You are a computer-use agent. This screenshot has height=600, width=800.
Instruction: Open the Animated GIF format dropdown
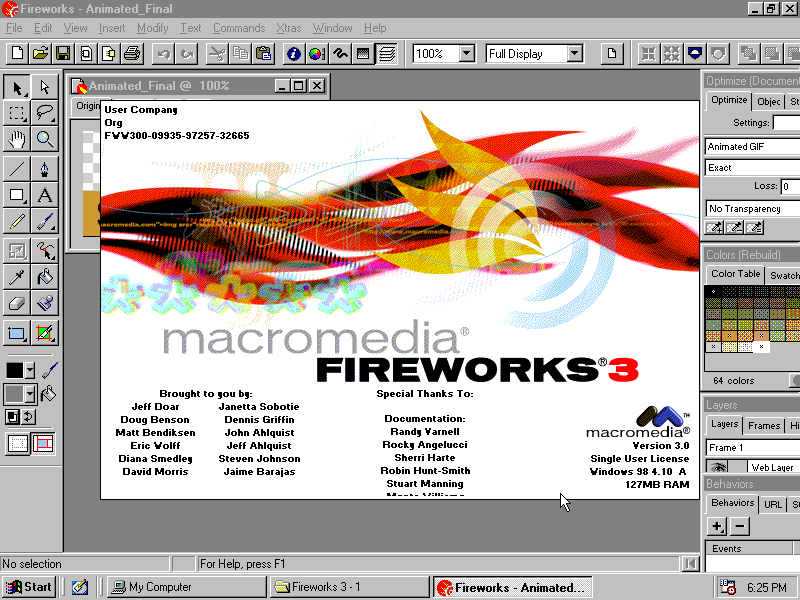coord(753,146)
